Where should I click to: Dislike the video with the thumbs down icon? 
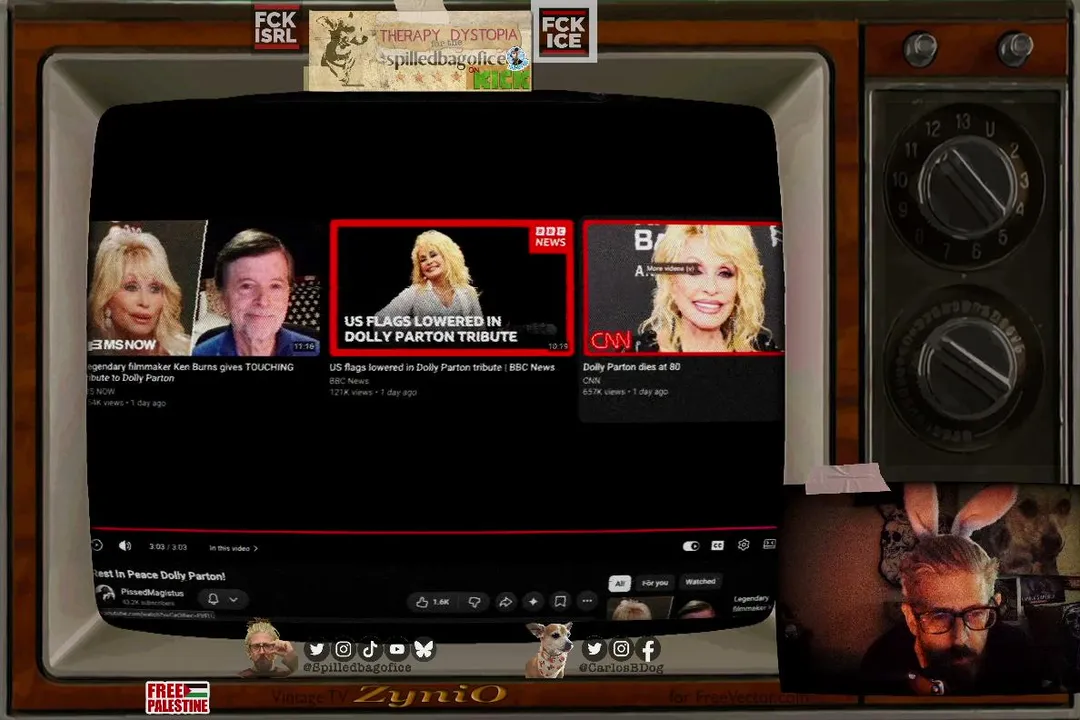click(475, 601)
